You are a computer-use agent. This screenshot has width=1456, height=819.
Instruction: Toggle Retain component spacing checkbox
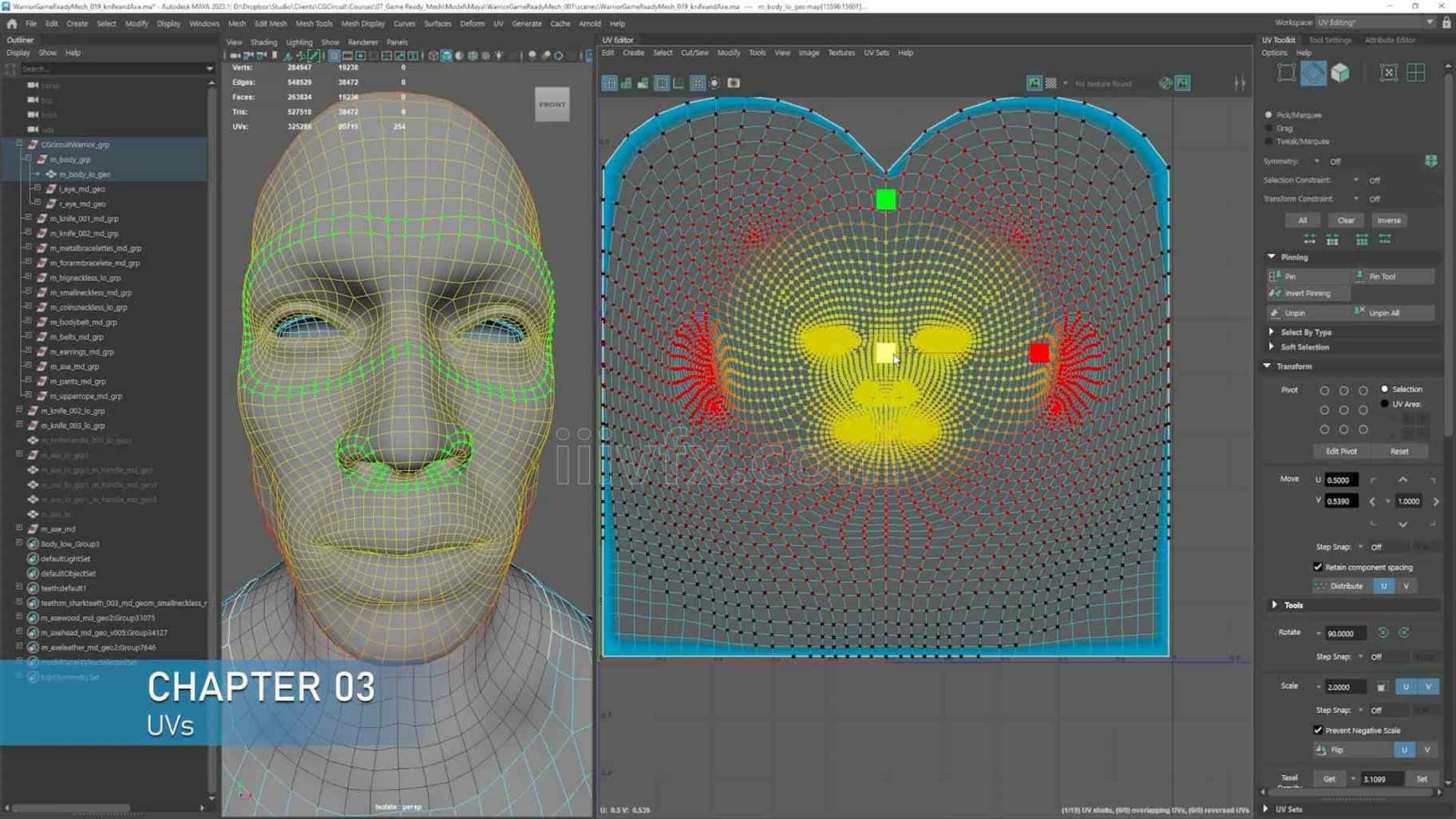[1318, 567]
